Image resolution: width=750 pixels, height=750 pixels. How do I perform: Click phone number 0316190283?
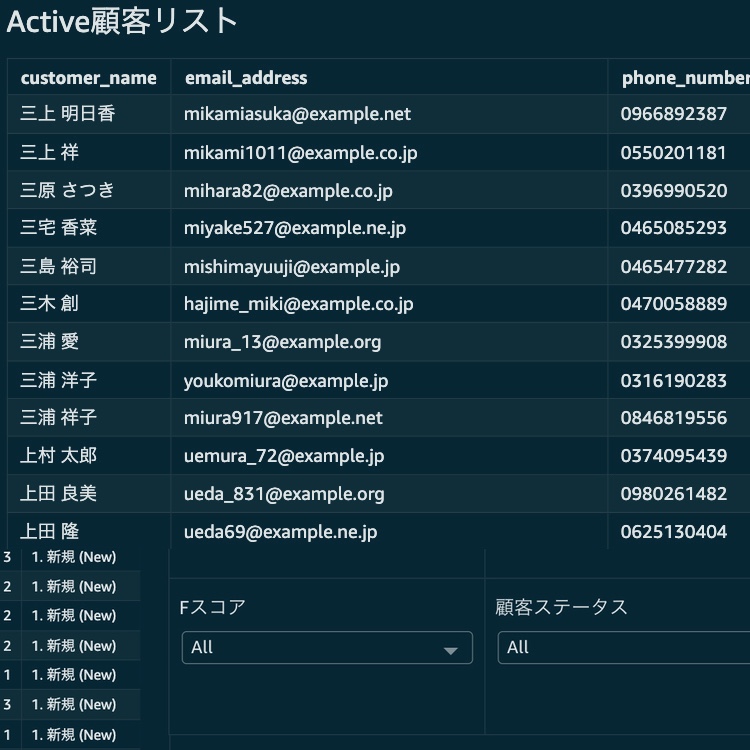pos(673,380)
